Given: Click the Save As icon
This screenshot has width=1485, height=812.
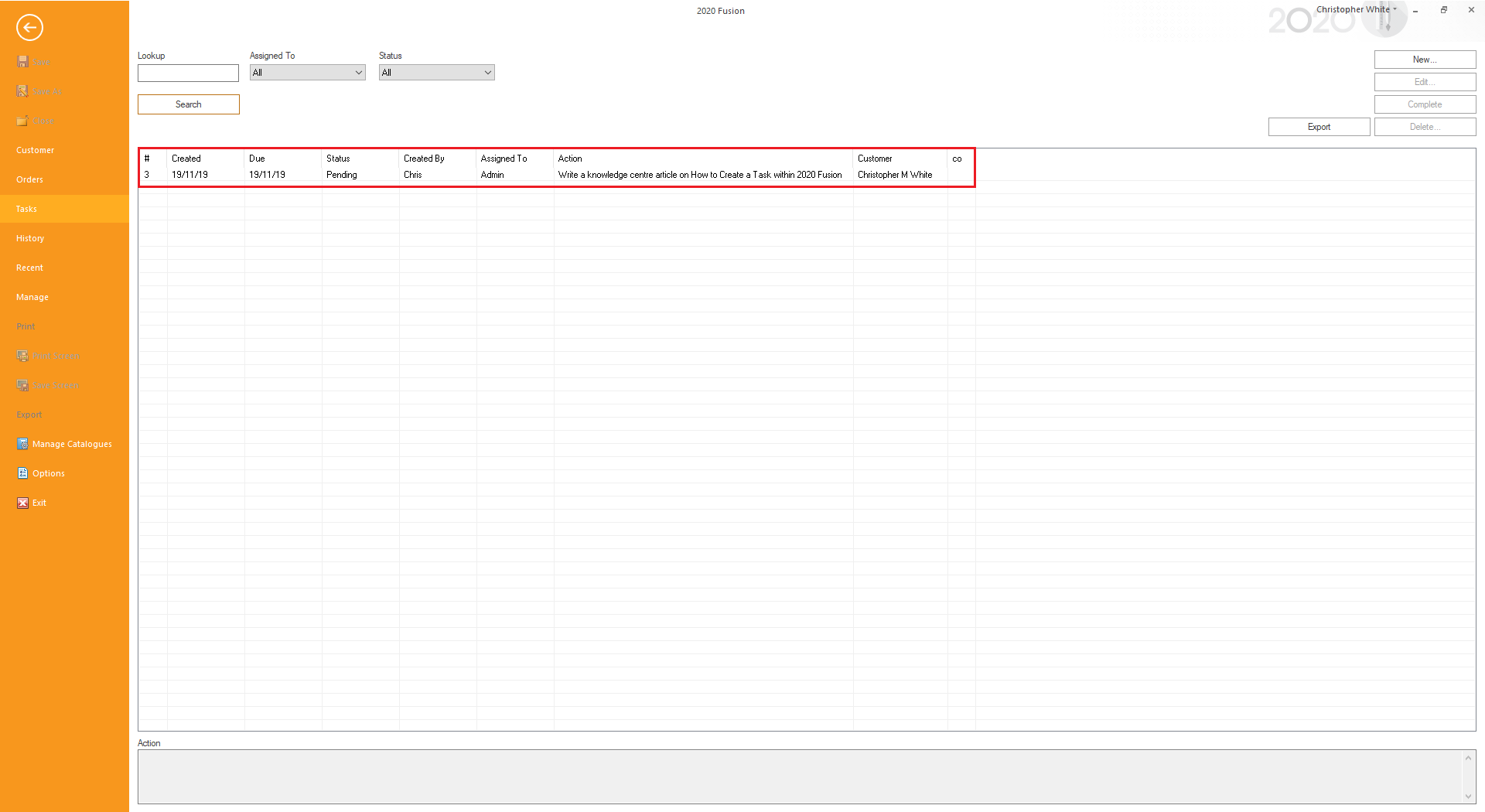Looking at the screenshot, I should [x=22, y=90].
